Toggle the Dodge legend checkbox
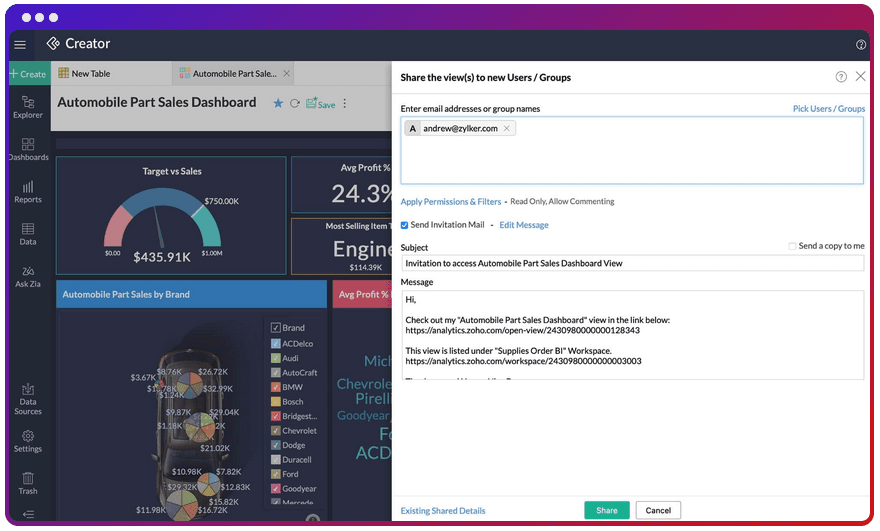The height and width of the screenshot is (531, 880). (276, 445)
